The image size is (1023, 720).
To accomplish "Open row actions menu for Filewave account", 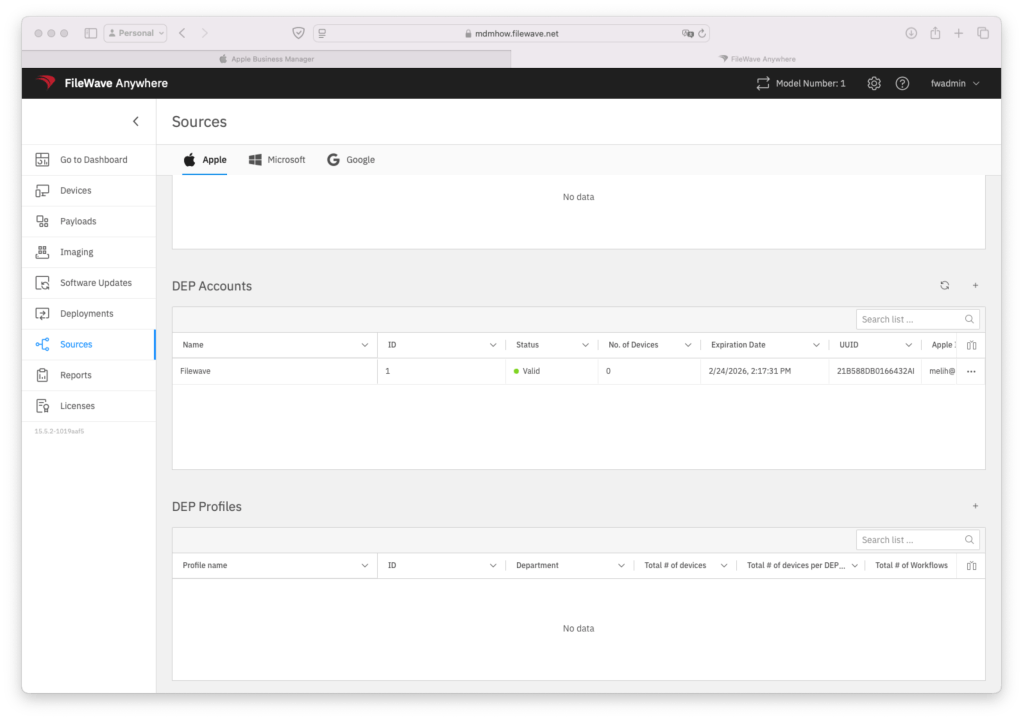I will coord(970,371).
